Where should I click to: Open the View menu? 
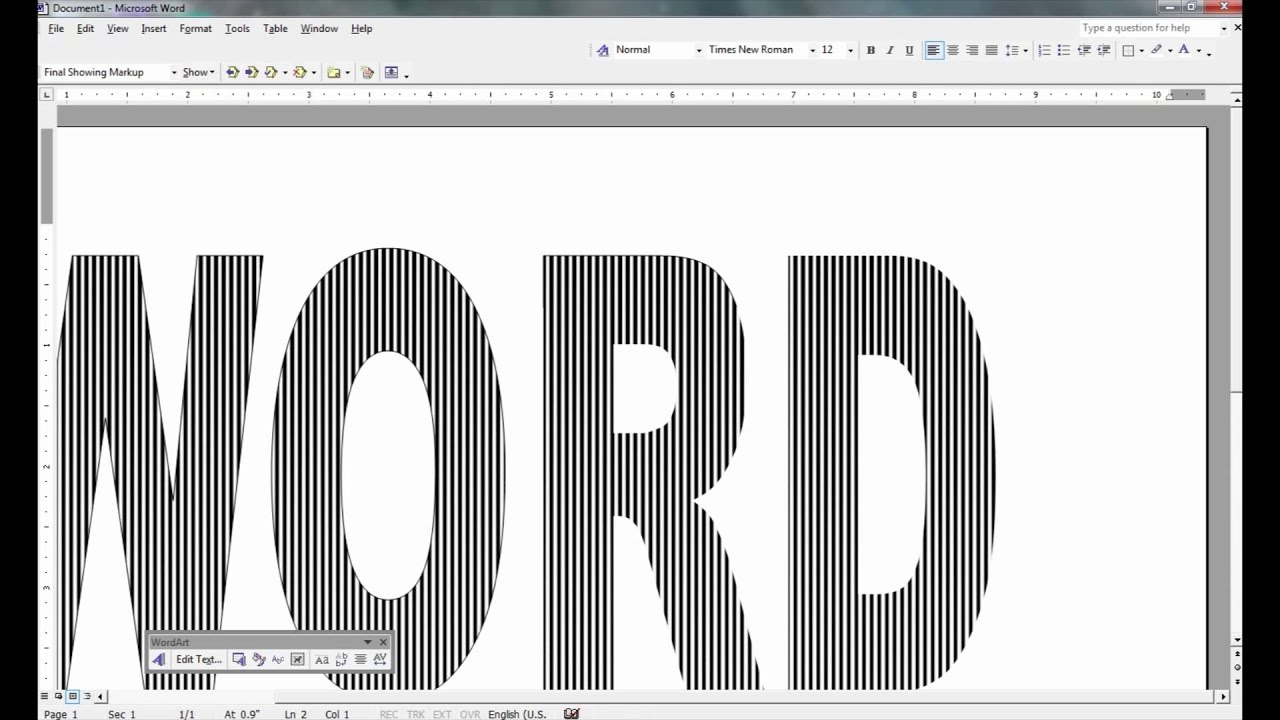tap(118, 28)
